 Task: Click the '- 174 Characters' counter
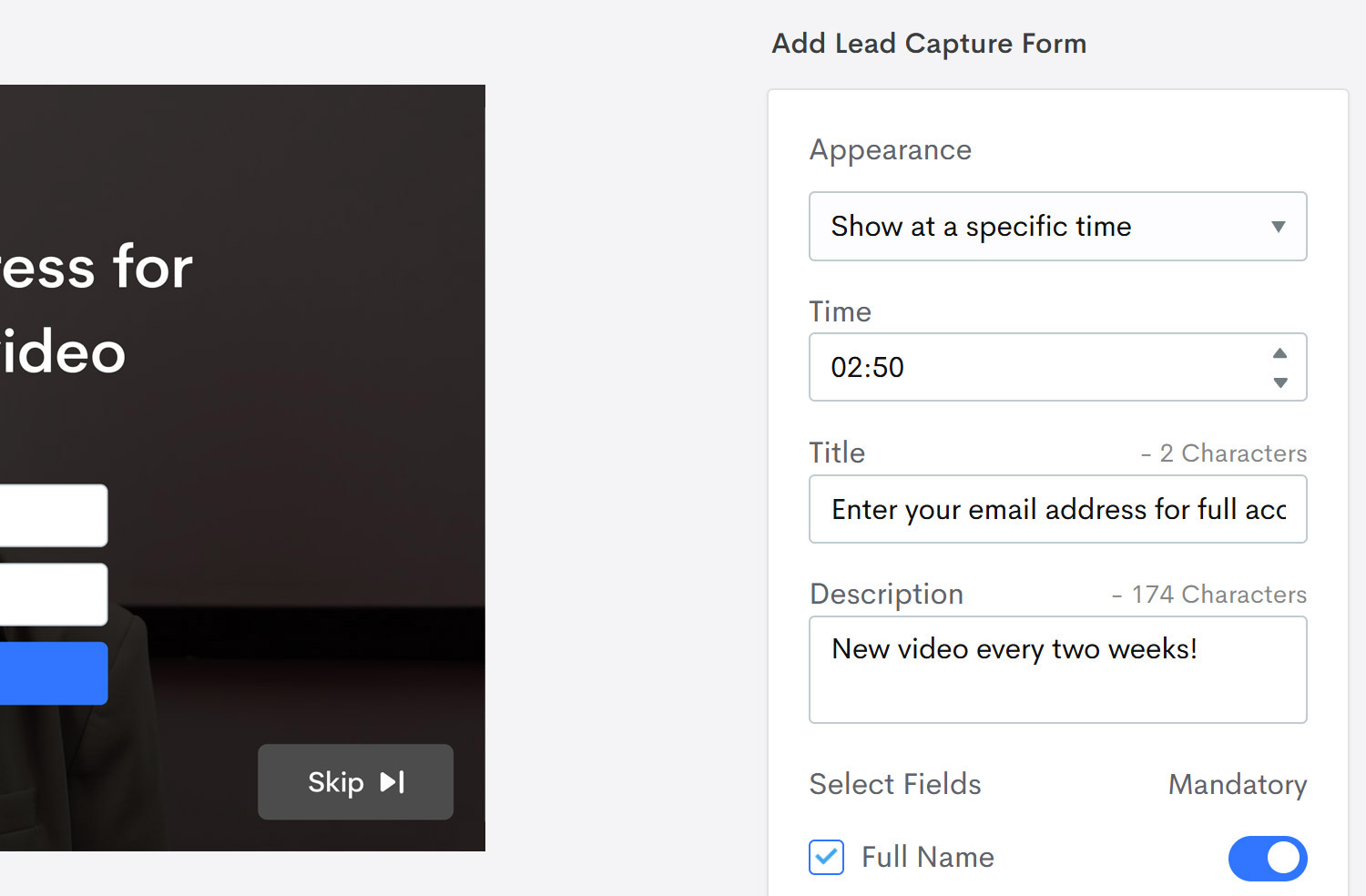tap(1208, 595)
